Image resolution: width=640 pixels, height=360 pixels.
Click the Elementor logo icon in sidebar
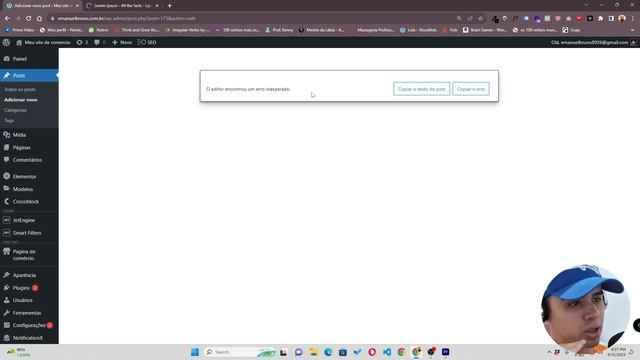[7, 176]
